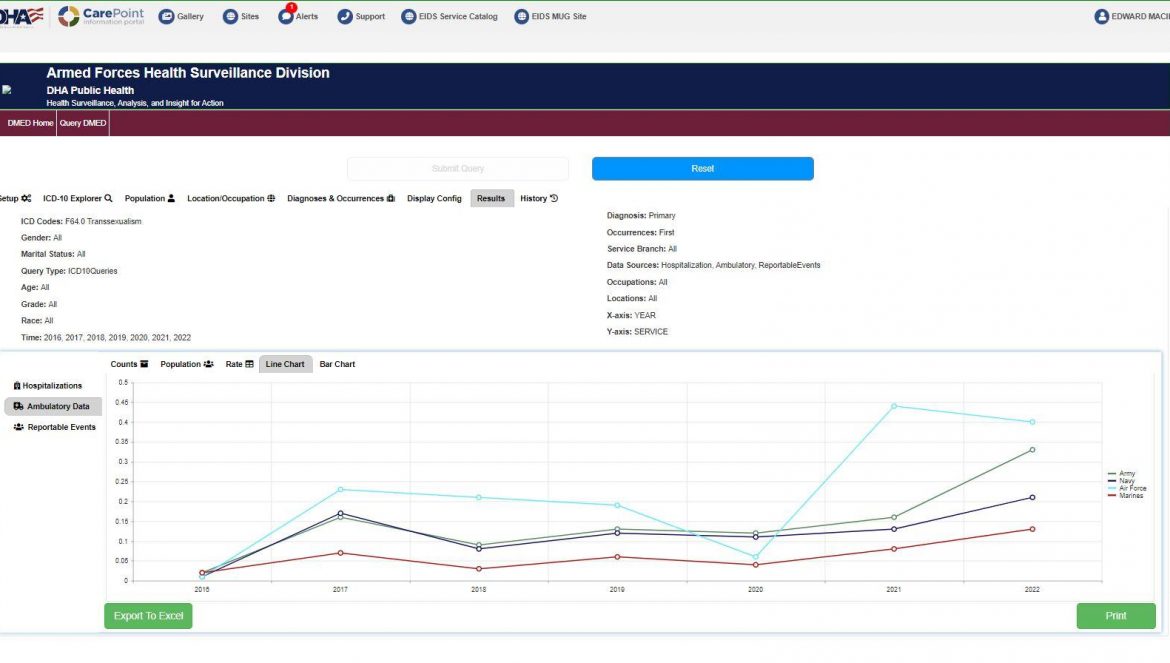Open the Population query tab
The width and height of the screenshot is (1170, 663).
pyautogui.click(x=150, y=198)
